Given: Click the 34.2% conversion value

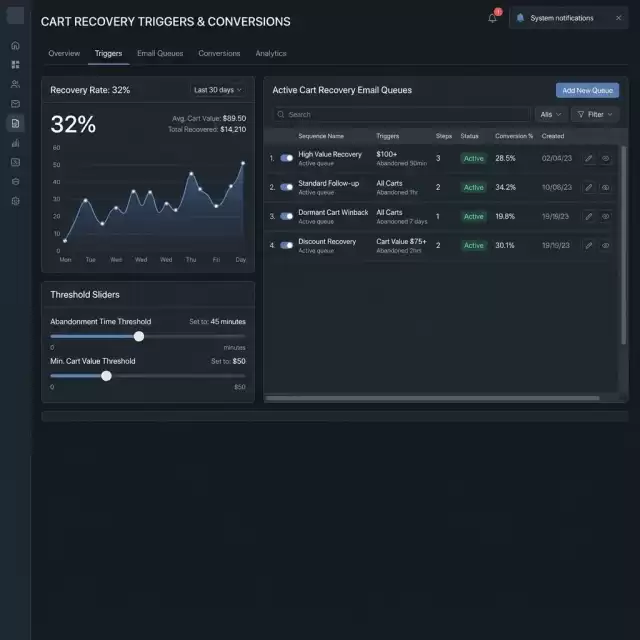Looking at the screenshot, I should (505, 187).
